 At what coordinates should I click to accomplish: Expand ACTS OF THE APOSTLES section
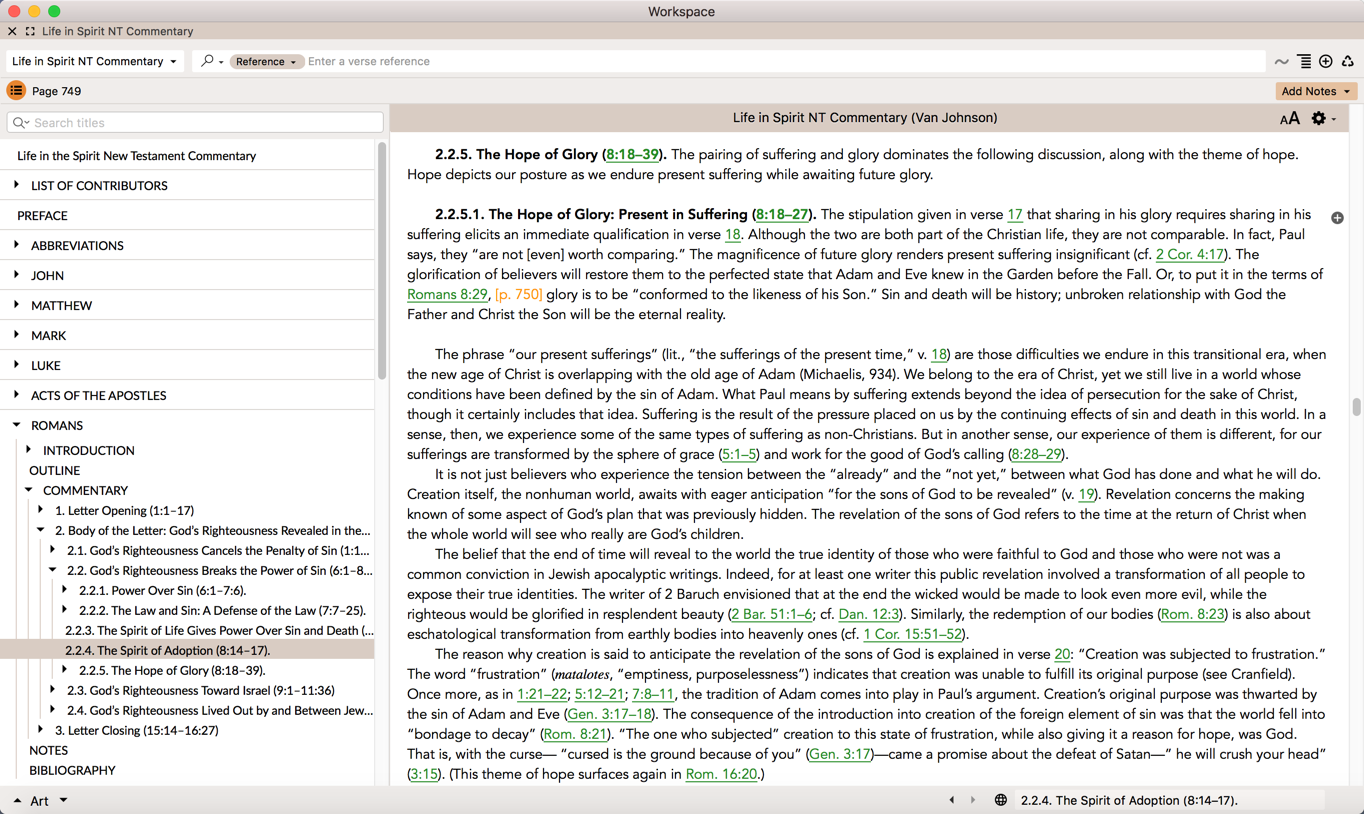point(16,395)
